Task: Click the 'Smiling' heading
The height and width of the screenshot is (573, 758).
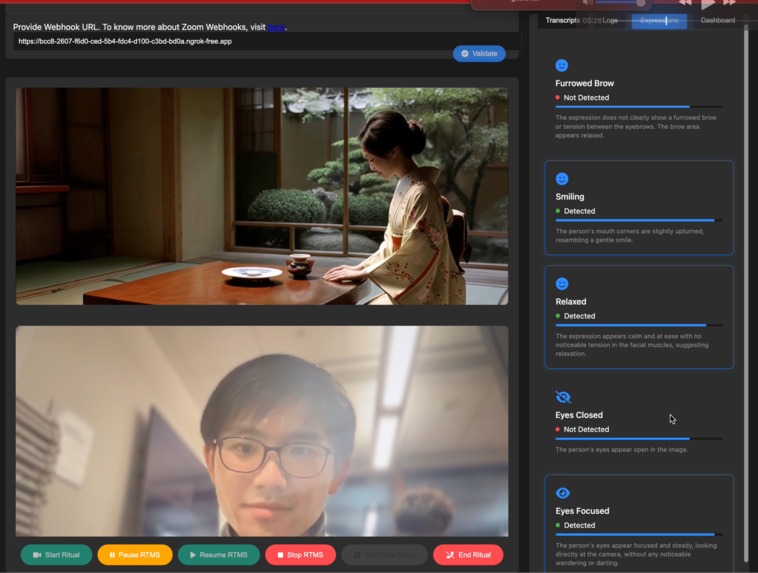Action: (x=569, y=197)
